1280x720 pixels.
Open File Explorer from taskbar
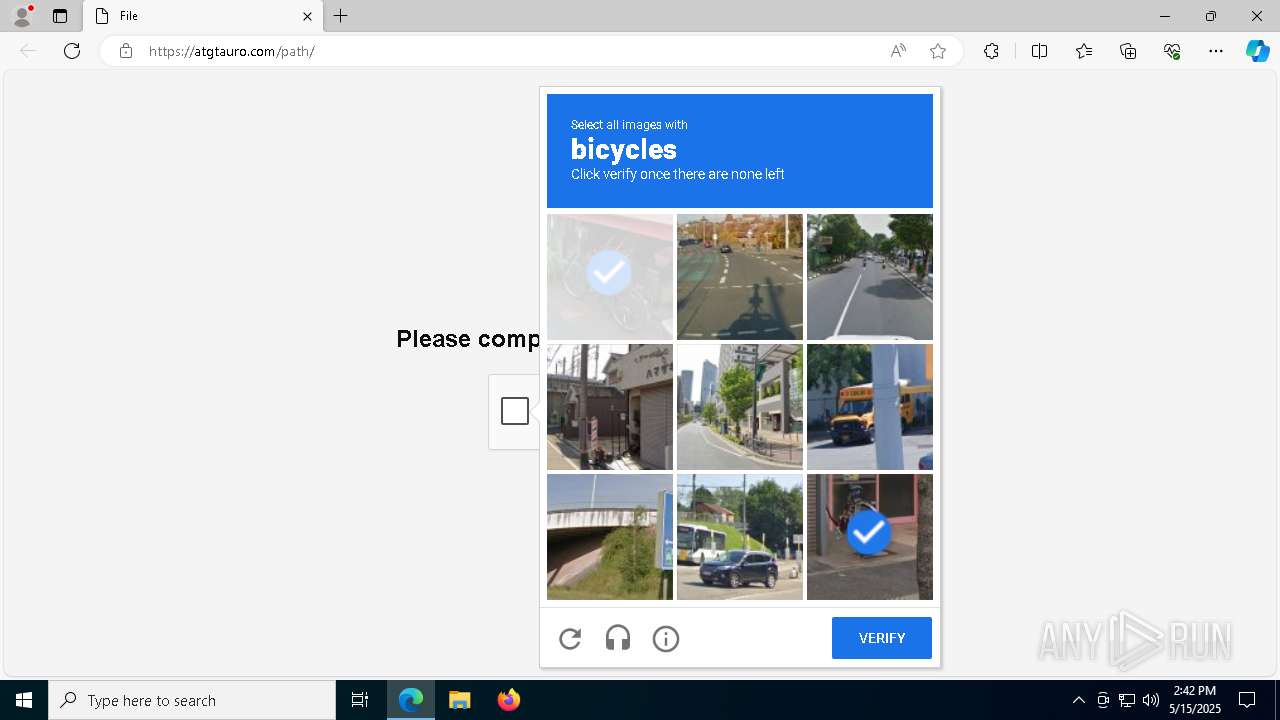coord(460,700)
